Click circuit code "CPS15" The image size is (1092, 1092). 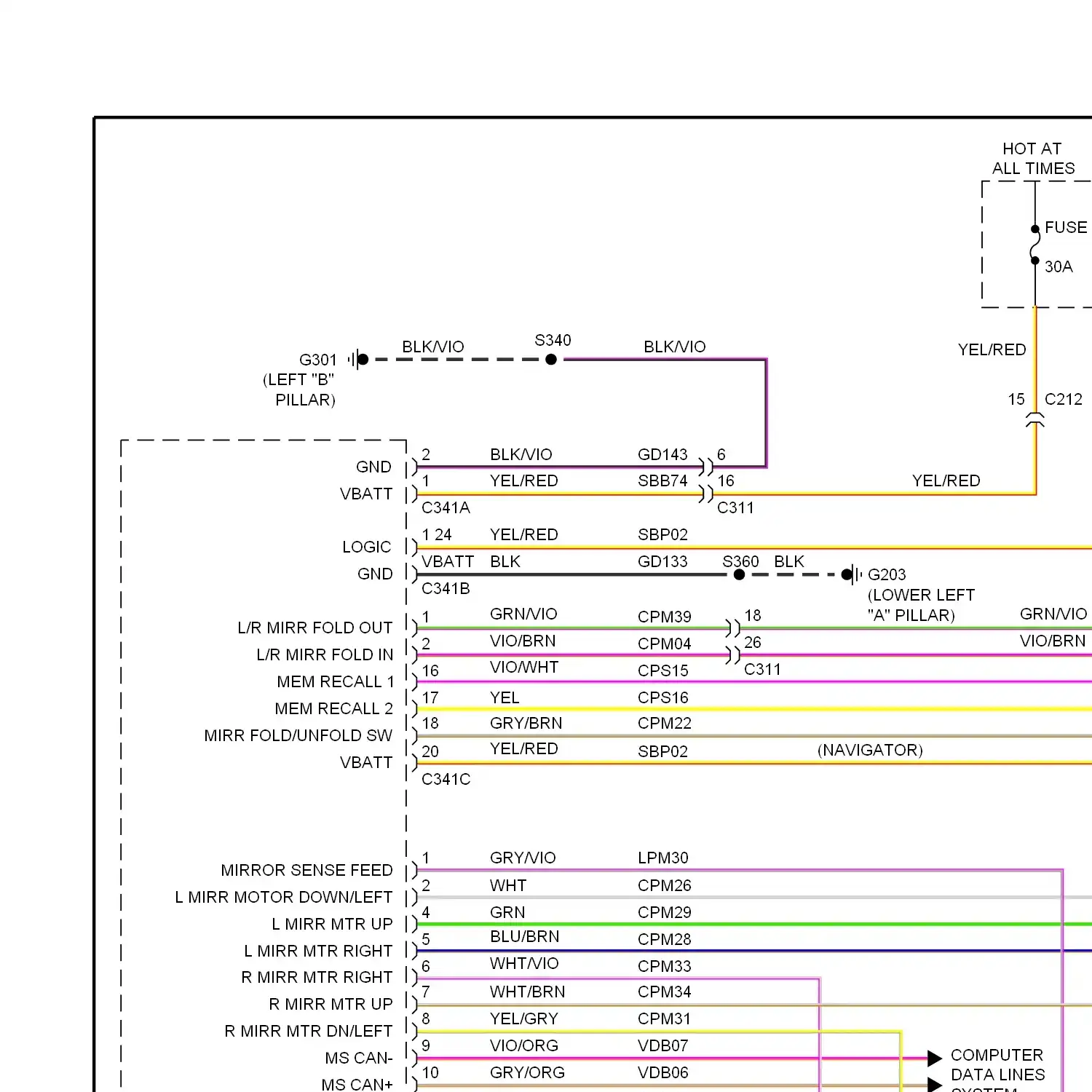pyautogui.click(x=662, y=670)
